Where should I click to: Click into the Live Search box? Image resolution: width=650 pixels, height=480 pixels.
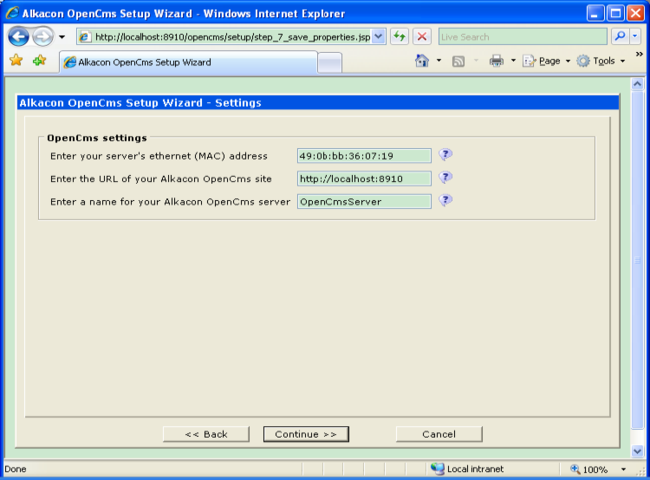tap(523, 37)
